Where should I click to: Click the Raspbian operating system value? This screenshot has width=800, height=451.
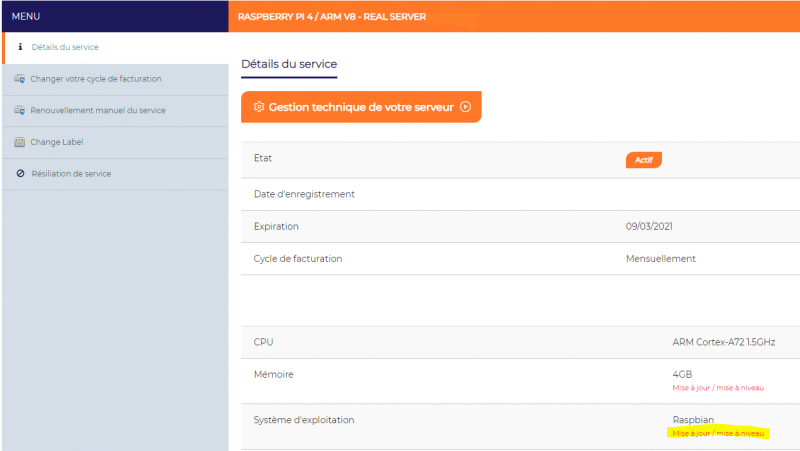[x=693, y=420]
